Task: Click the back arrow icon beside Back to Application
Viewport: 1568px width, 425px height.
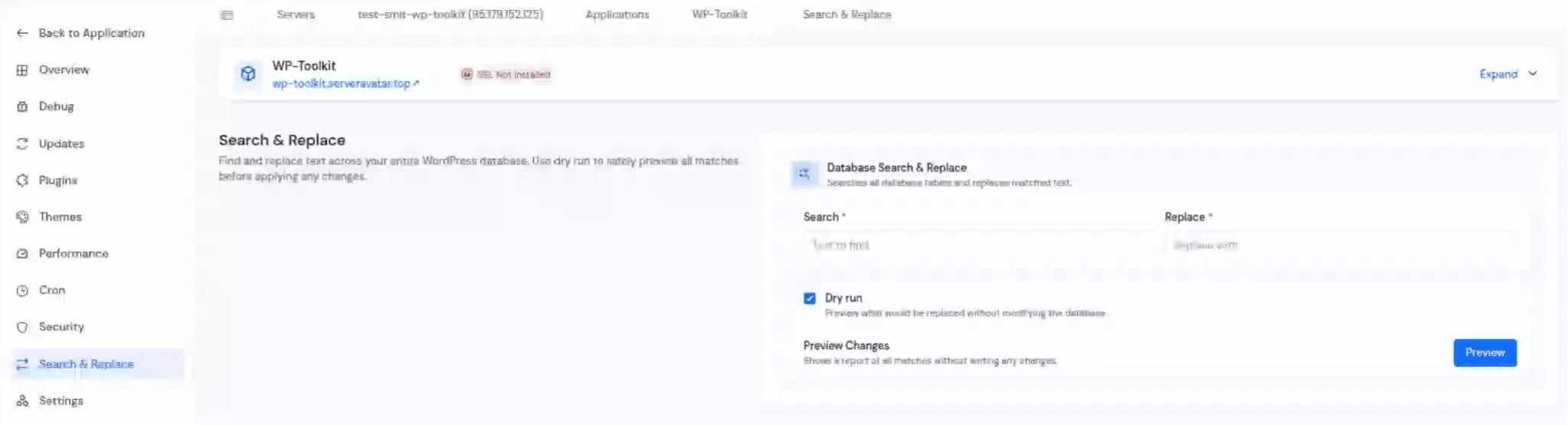Action: (22, 33)
